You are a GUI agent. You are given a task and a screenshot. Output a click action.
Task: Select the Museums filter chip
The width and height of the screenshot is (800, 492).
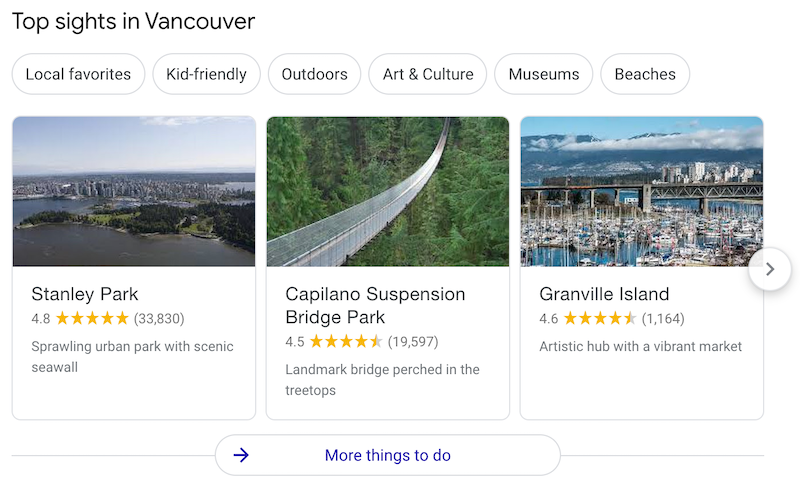pos(543,74)
